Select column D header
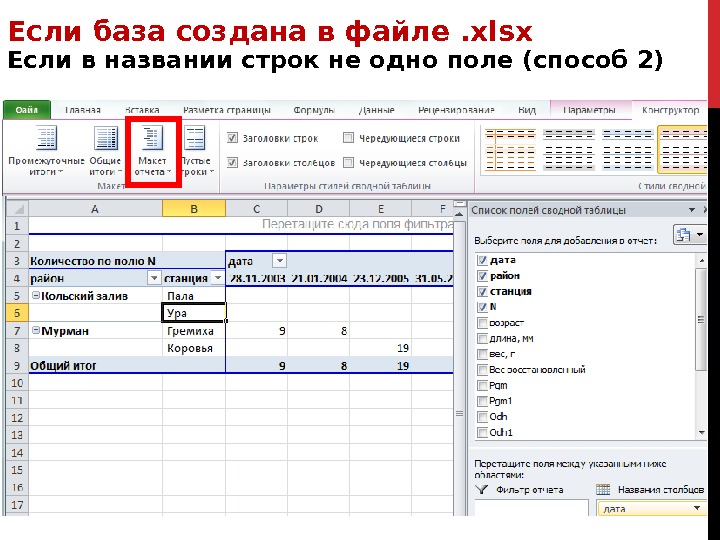The height and width of the screenshot is (540, 720). click(x=318, y=209)
